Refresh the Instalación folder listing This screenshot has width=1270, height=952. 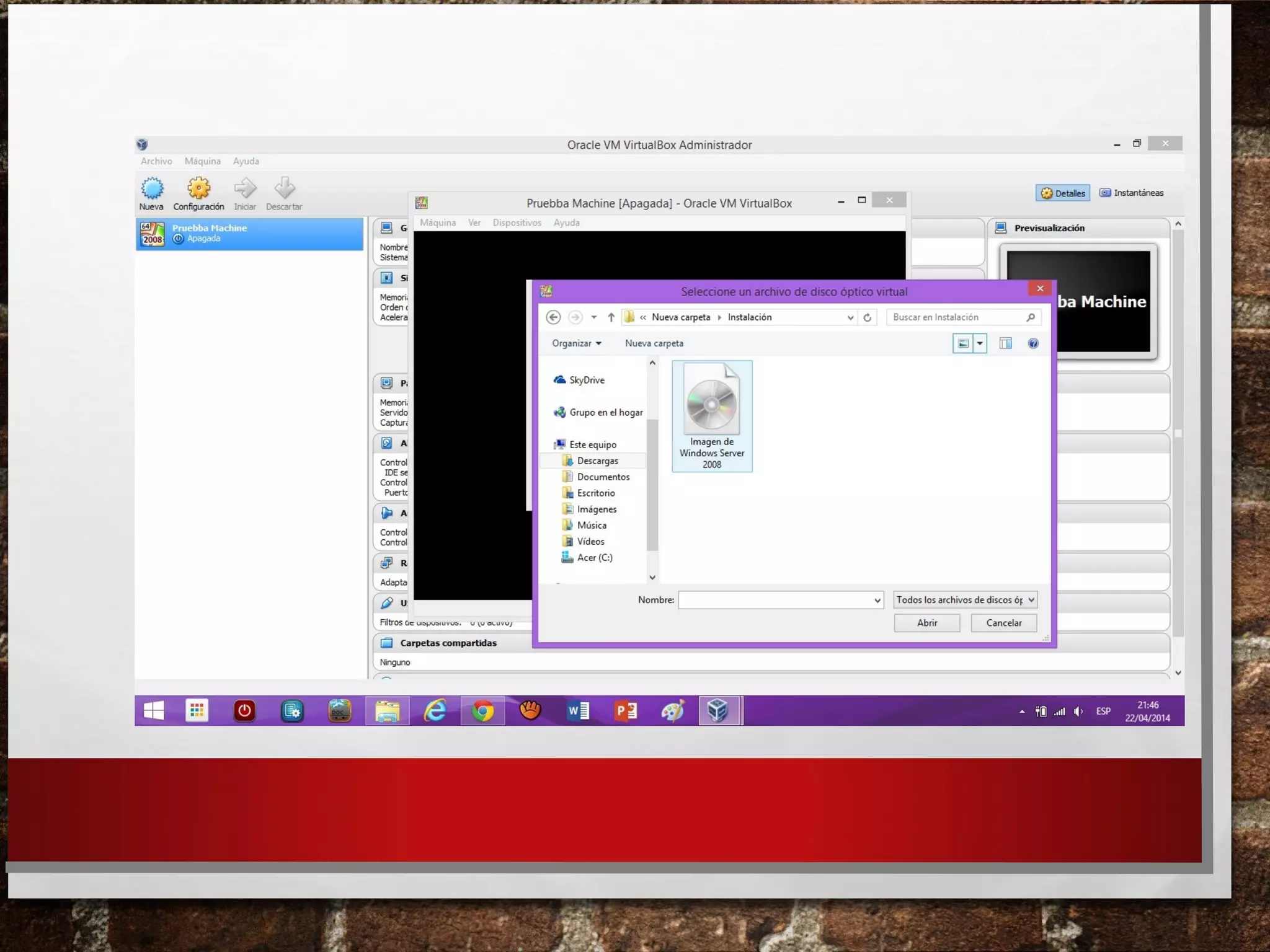click(868, 317)
